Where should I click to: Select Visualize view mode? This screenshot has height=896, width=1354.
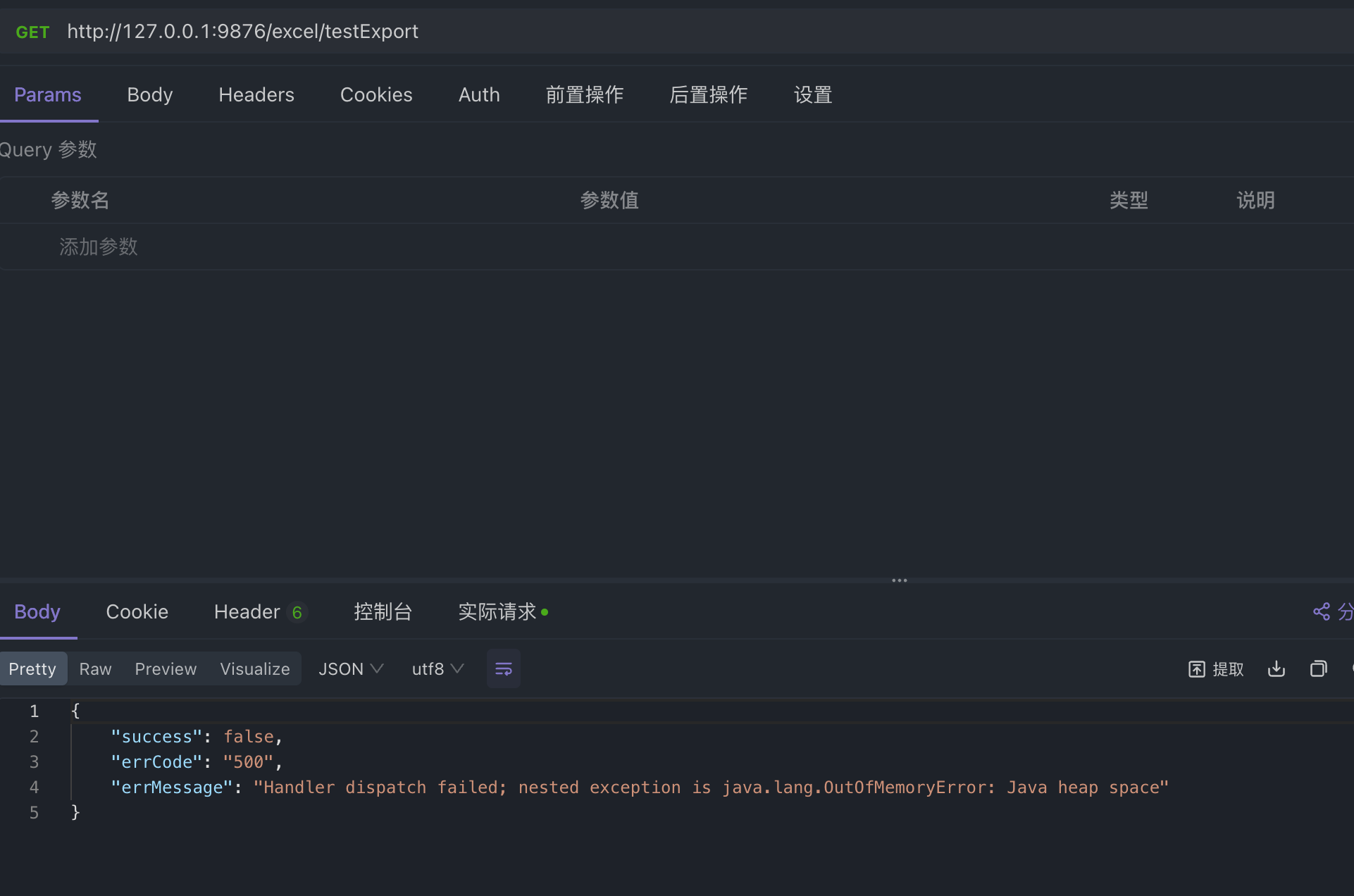(x=255, y=668)
